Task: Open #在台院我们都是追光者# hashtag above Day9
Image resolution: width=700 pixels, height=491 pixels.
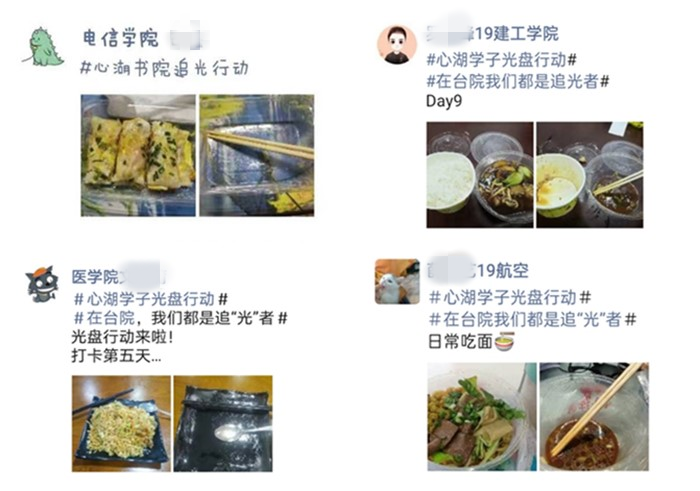Action: (x=518, y=81)
